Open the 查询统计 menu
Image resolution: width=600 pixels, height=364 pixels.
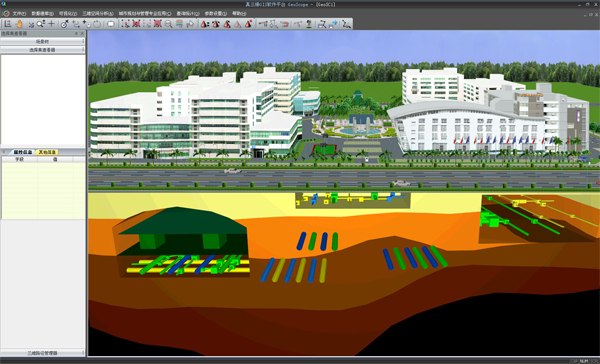pyautogui.click(x=188, y=13)
